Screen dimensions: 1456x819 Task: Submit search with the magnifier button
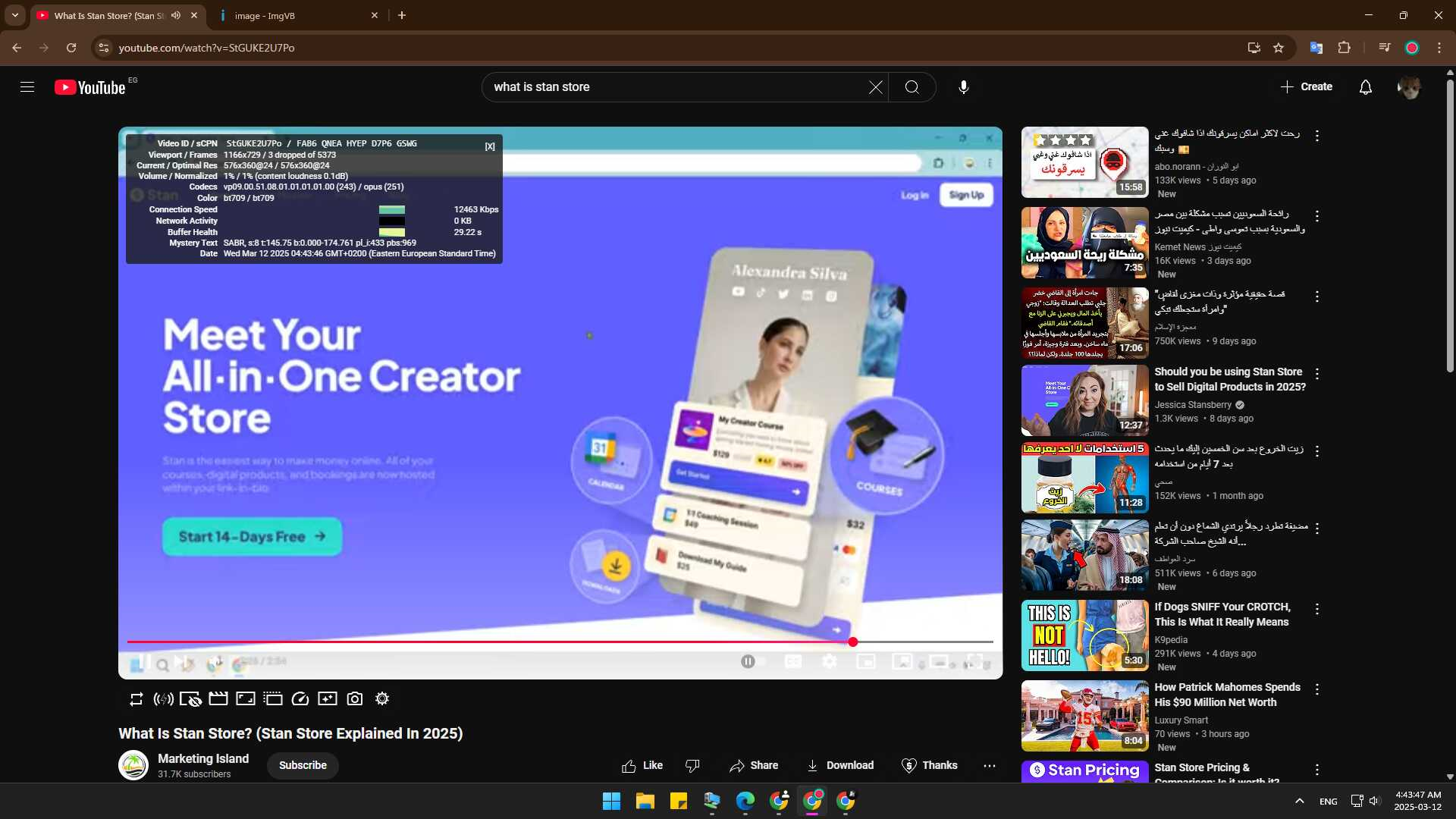click(x=912, y=87)
